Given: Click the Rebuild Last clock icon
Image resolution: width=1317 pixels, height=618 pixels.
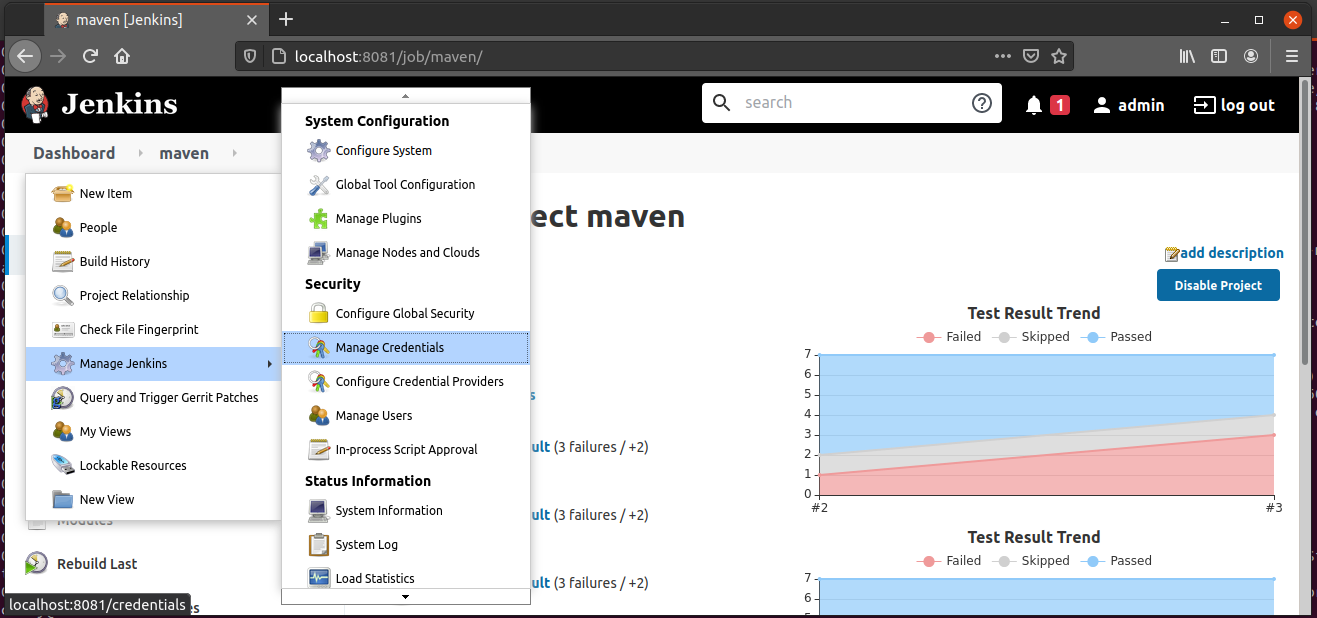Looking at the screenshot, I should [x=36, y=563].
